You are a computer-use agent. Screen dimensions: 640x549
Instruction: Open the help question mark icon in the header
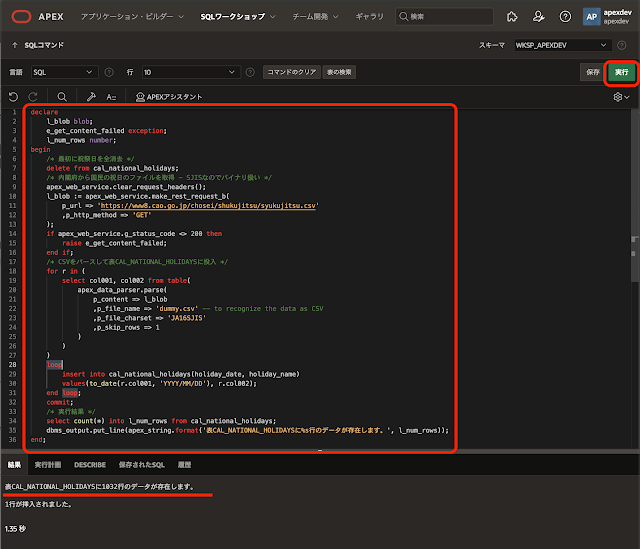(x=565, y=16)
